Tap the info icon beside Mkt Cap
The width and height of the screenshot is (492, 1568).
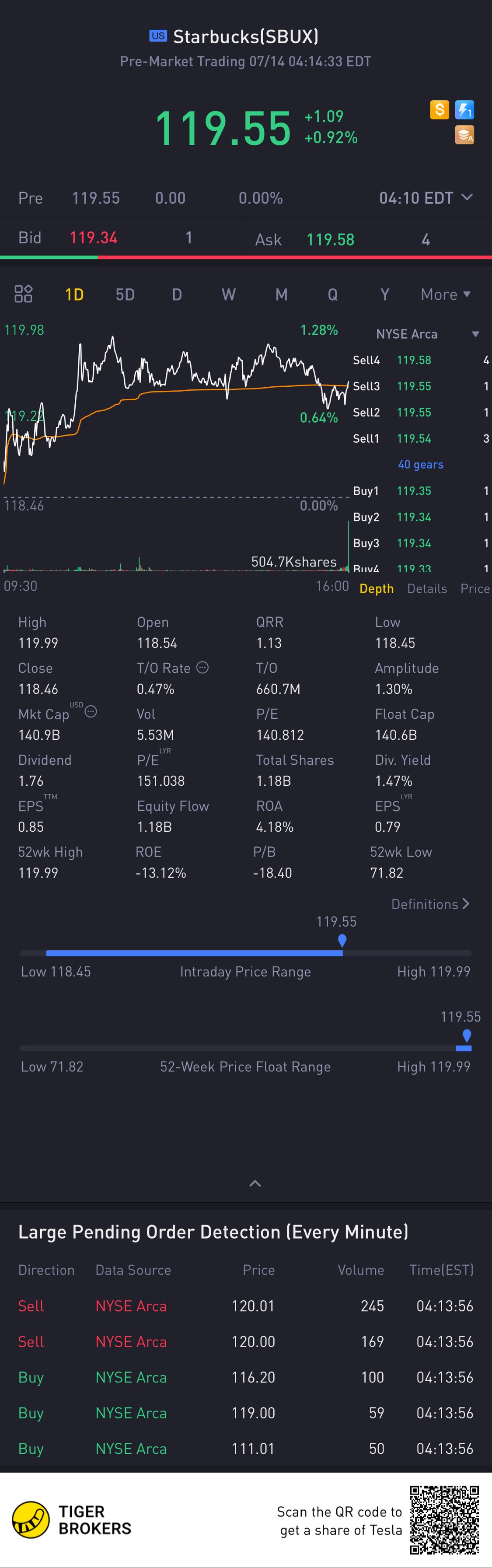point(91,711)
